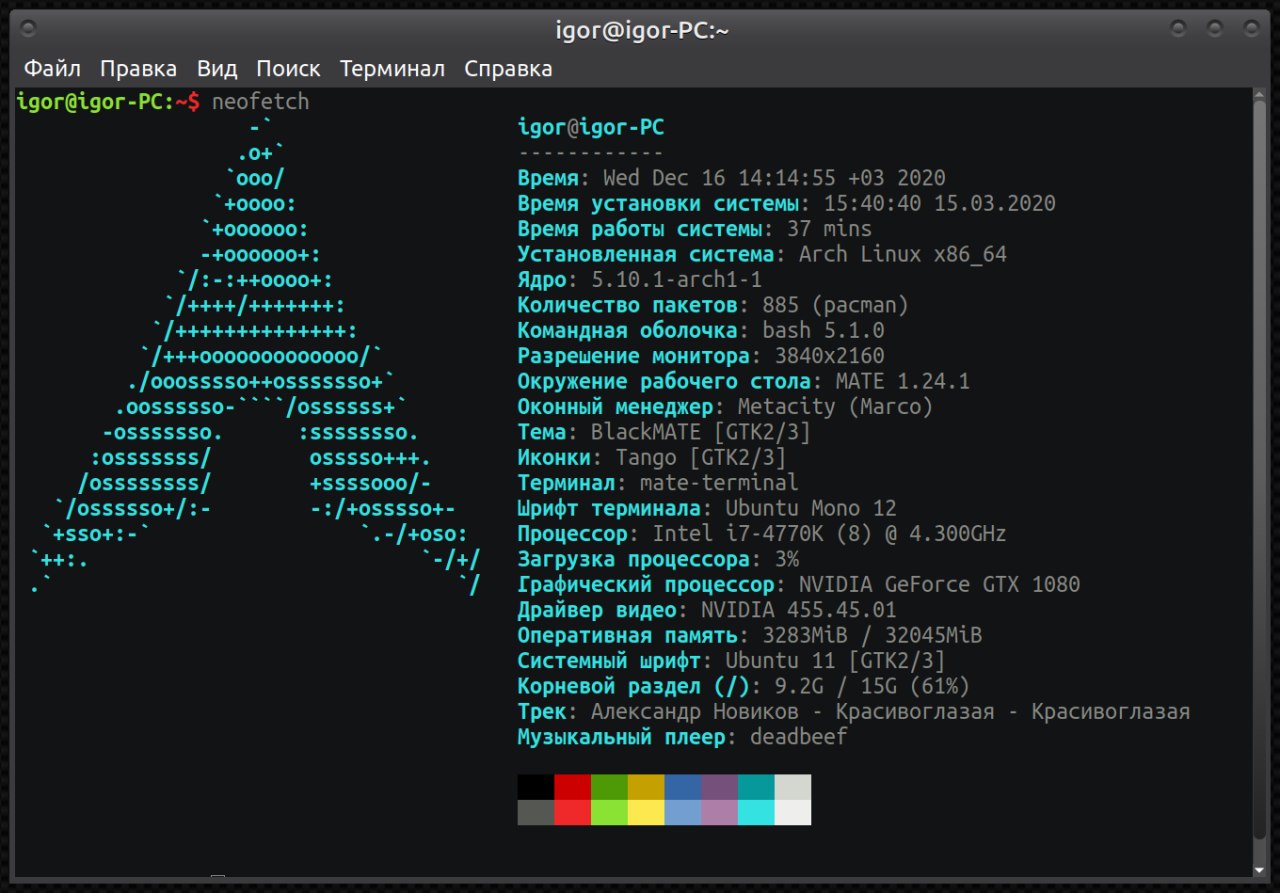The image size is (1280, 893).
Task: Click the bright red color block
Action: [x=573, y=812]
